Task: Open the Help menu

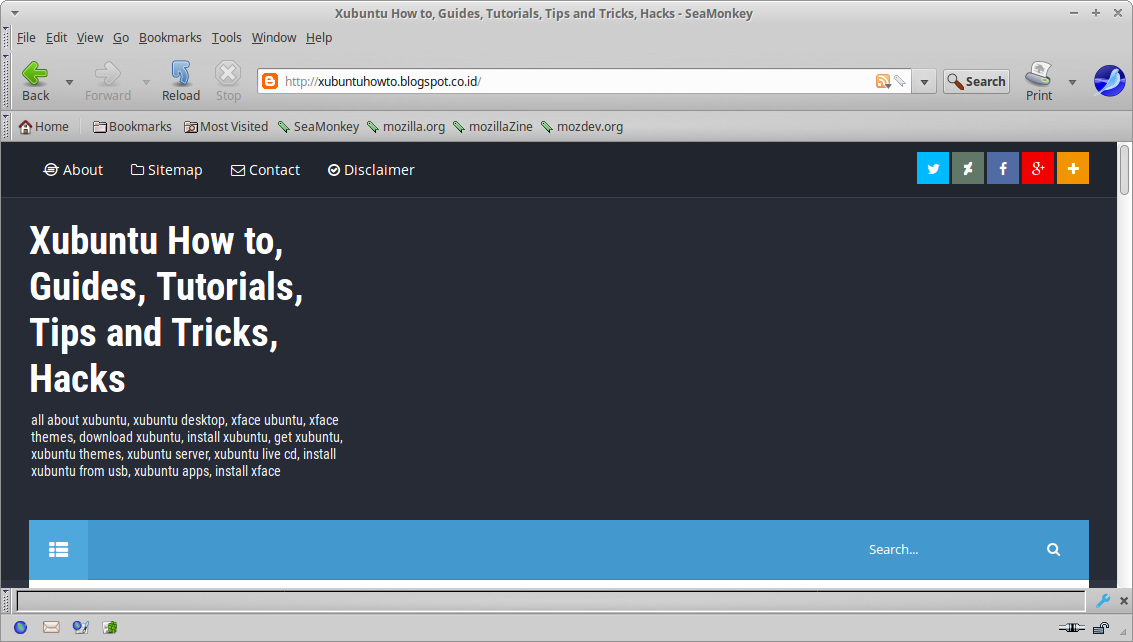Action: [319, 38]
